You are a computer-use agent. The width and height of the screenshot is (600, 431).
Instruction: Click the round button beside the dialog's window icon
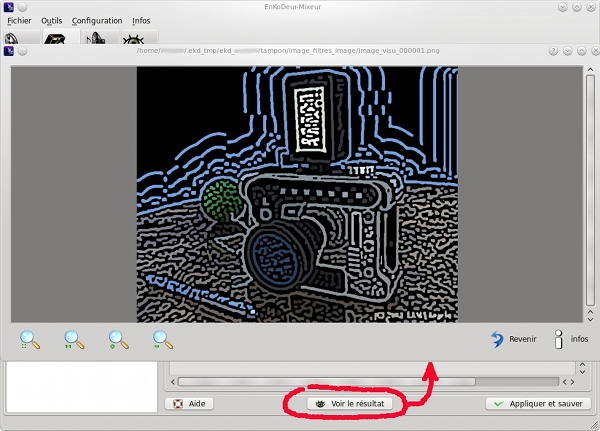tap(23, 51)
